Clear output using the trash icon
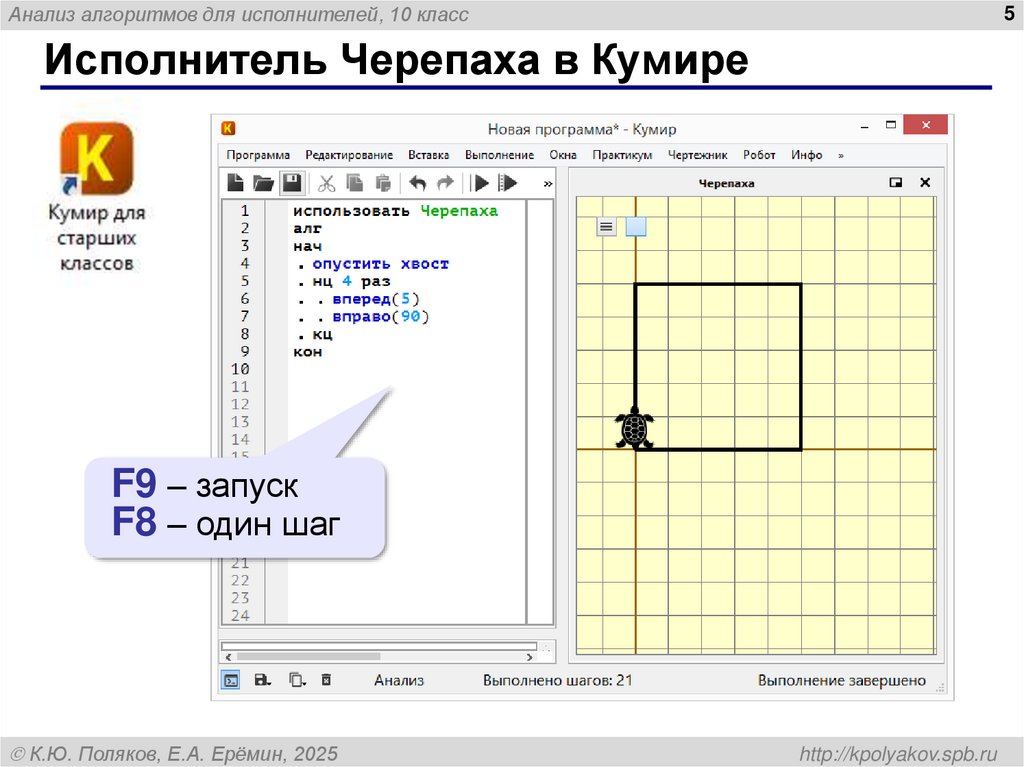This screenshot has height=767, width=1024. tap(326, 680)
